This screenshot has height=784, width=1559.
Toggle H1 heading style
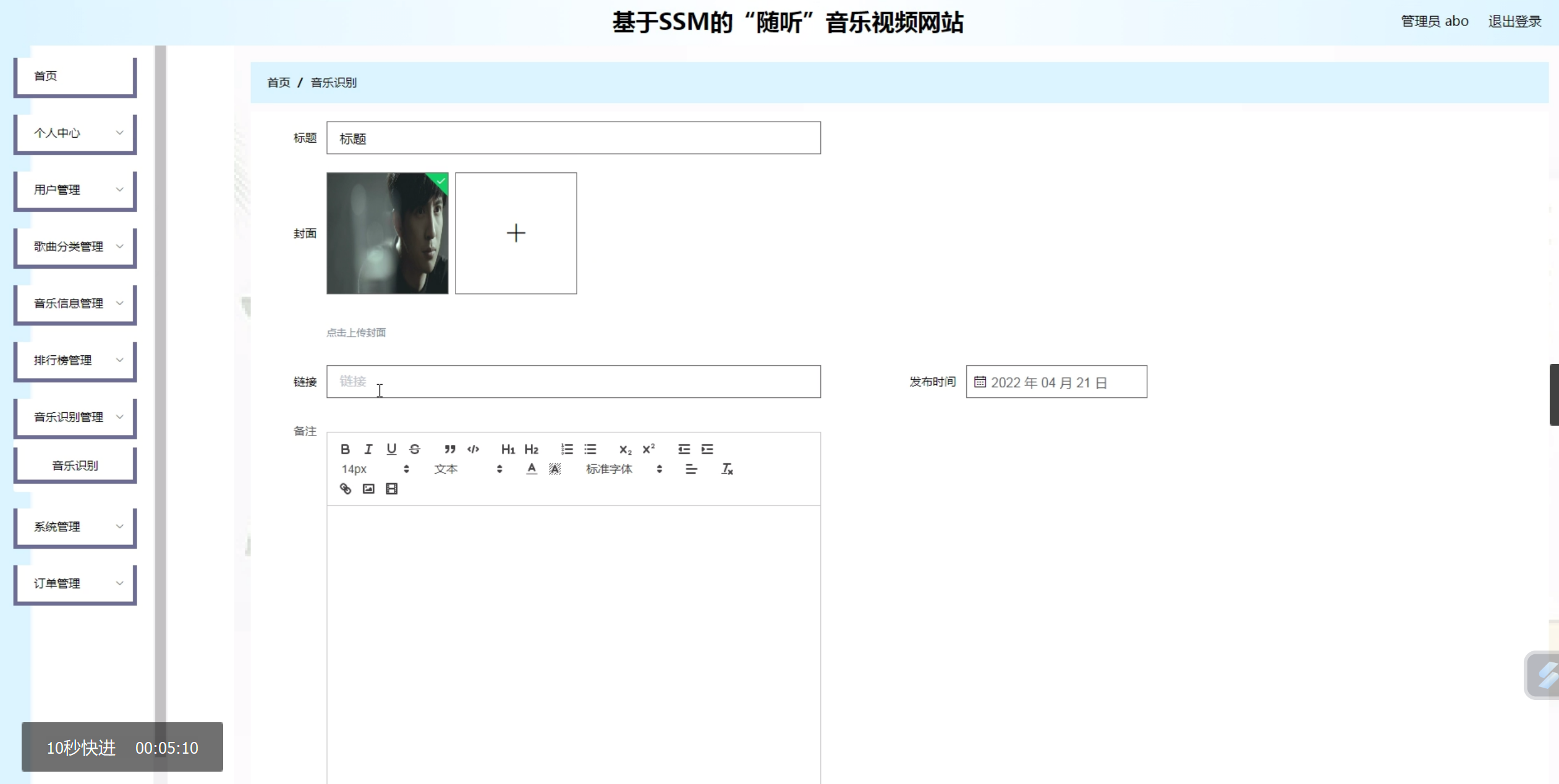[508, 449]
